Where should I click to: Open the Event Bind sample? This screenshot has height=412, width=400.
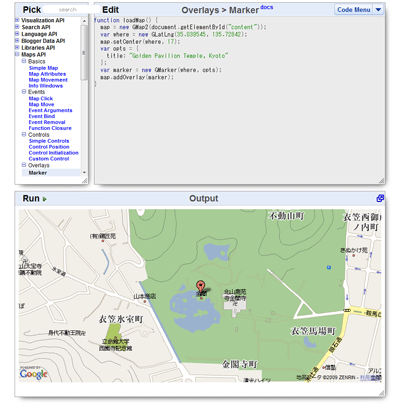coord(42,116)
